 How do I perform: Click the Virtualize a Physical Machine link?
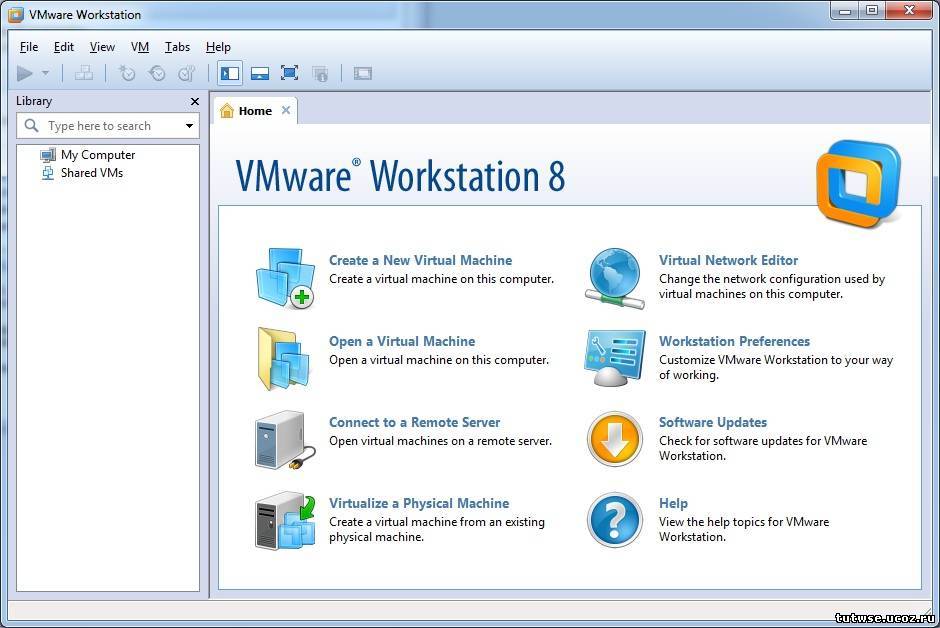[x=419, y=503]
